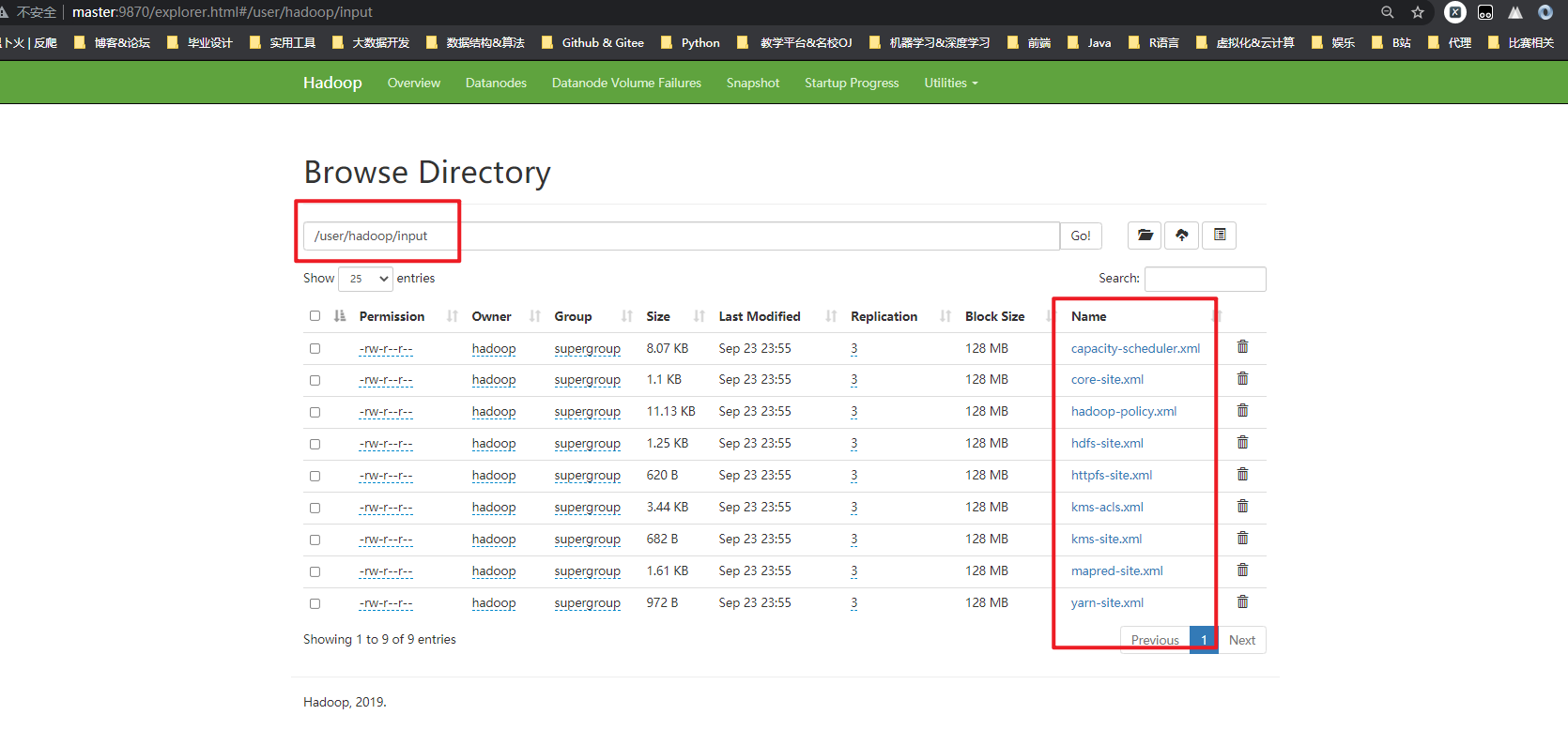Image resolution: width=1568 pixels, height=730 pixels.
Task: Open the capacity-scheduler.xml file link
Action: point(1135,348)
